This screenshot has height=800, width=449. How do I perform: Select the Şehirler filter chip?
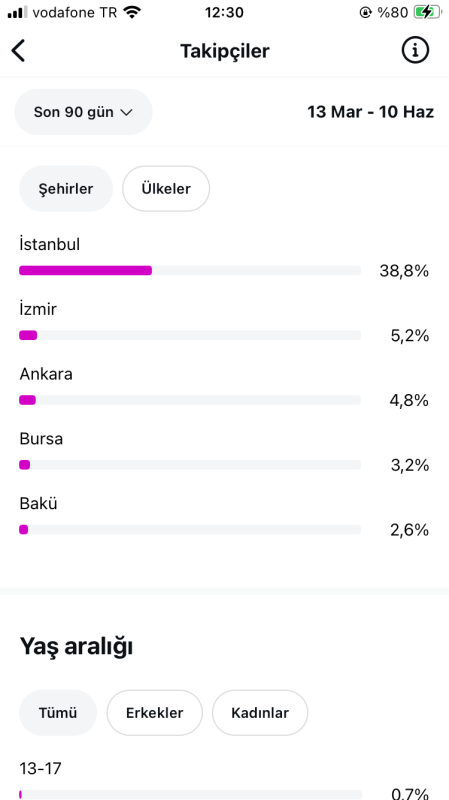pyautogui.click(x=66, y=189)
